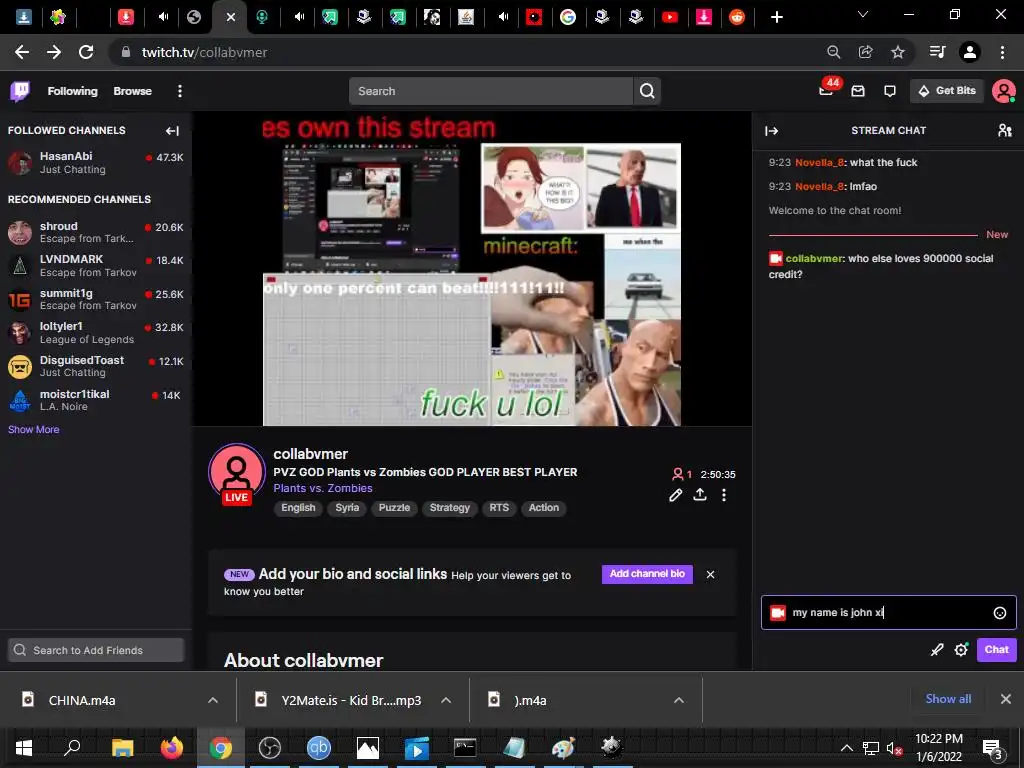Open moistcr1tikal recommended channel
Viewport: 1024px width, 768px height.
point(95,400)
